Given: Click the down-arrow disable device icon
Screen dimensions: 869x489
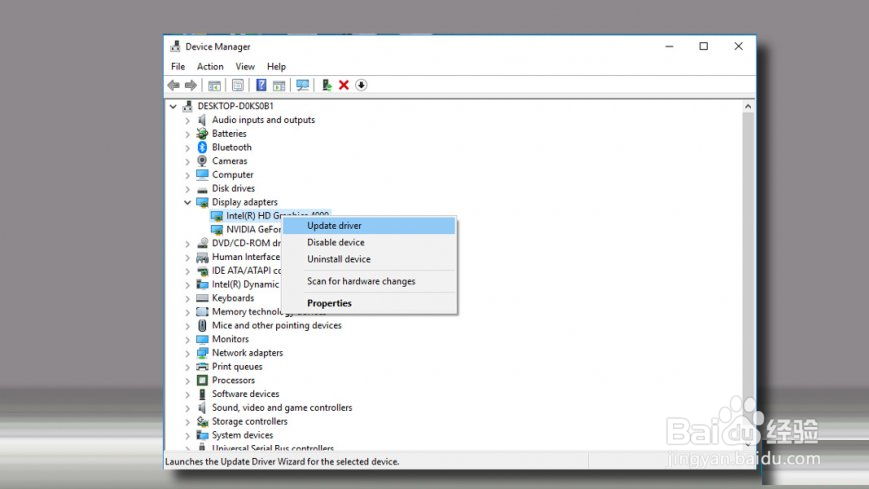Looking at the screenshot, I should tap(361, 85).
